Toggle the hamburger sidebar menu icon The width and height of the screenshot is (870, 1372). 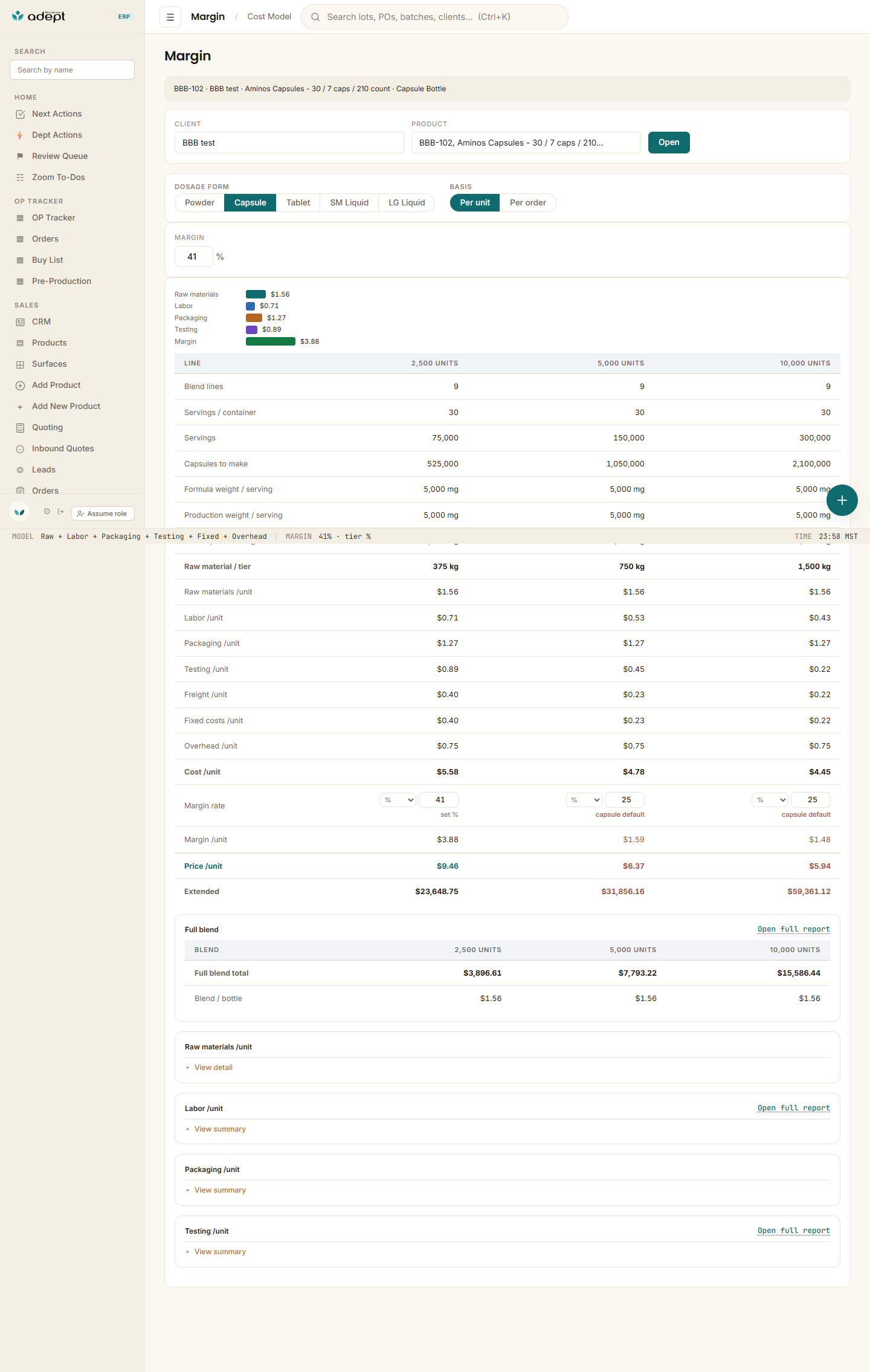click(x=170, y=17)
